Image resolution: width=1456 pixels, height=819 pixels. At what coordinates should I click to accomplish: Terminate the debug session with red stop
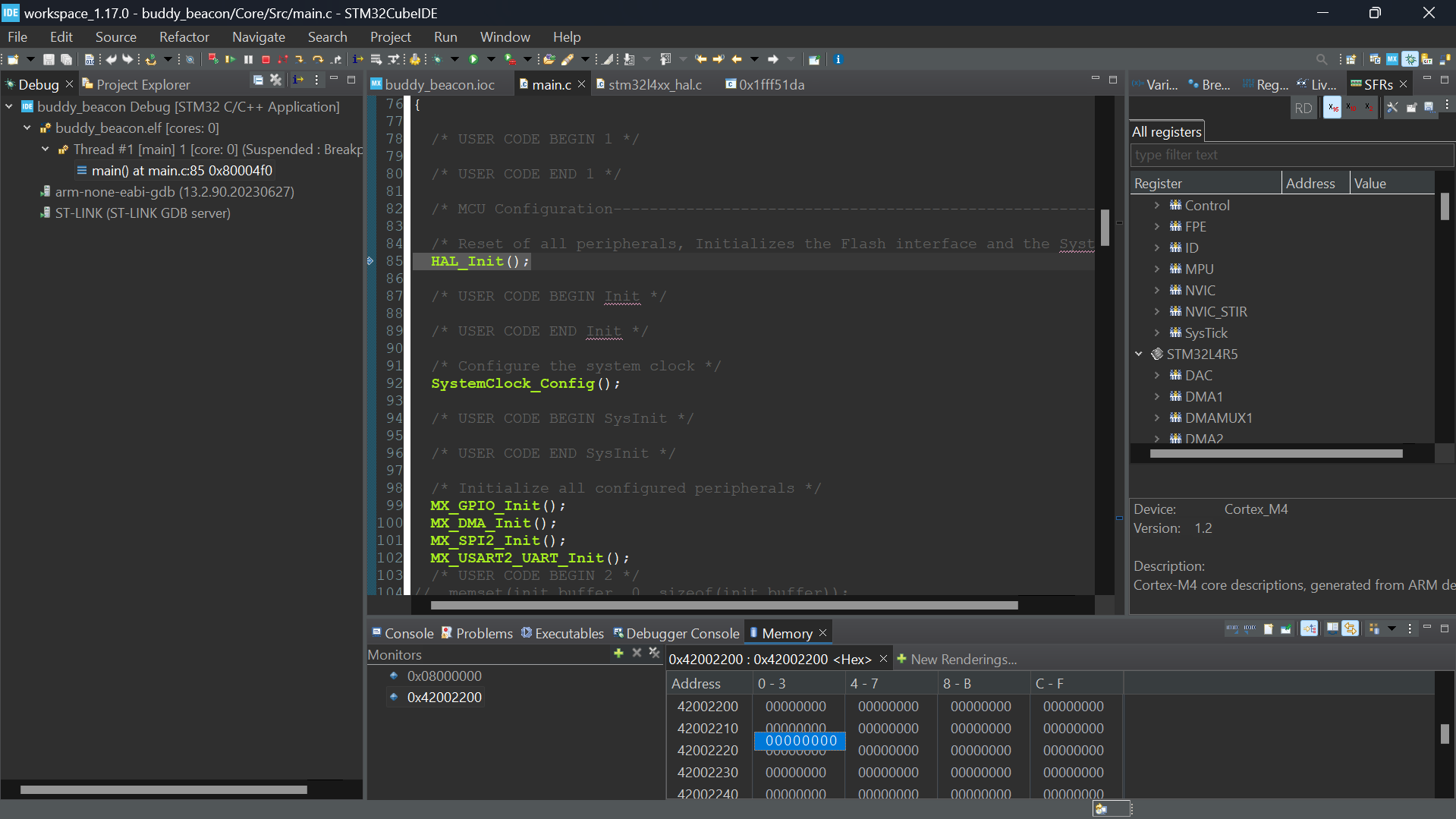click(266, 59)
